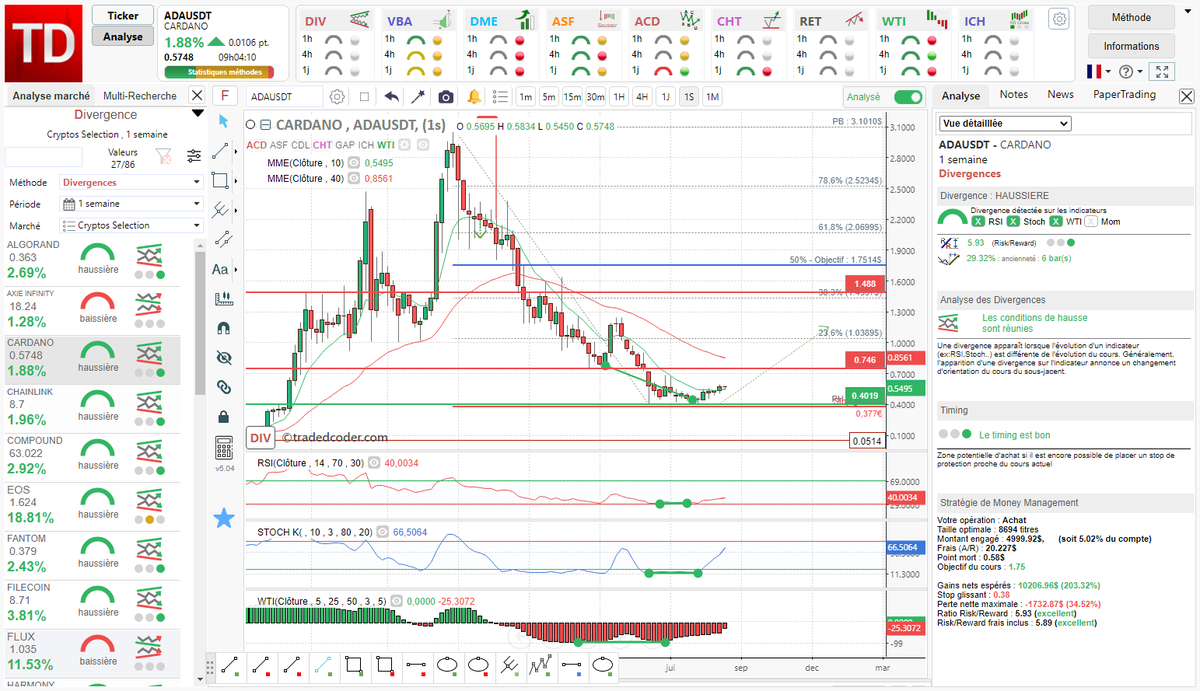Click the red 1.488 price level label
This screenshot has width=1200, height=691.
[864, 284]
